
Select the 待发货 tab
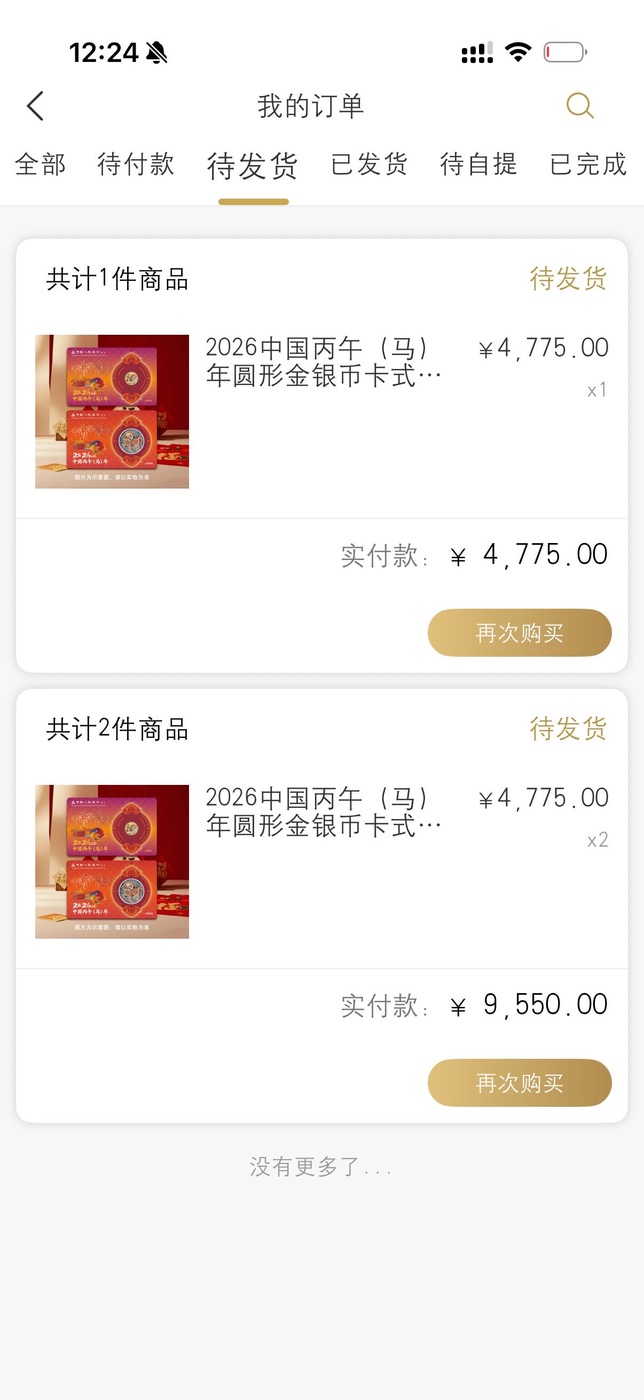[253, 166]
